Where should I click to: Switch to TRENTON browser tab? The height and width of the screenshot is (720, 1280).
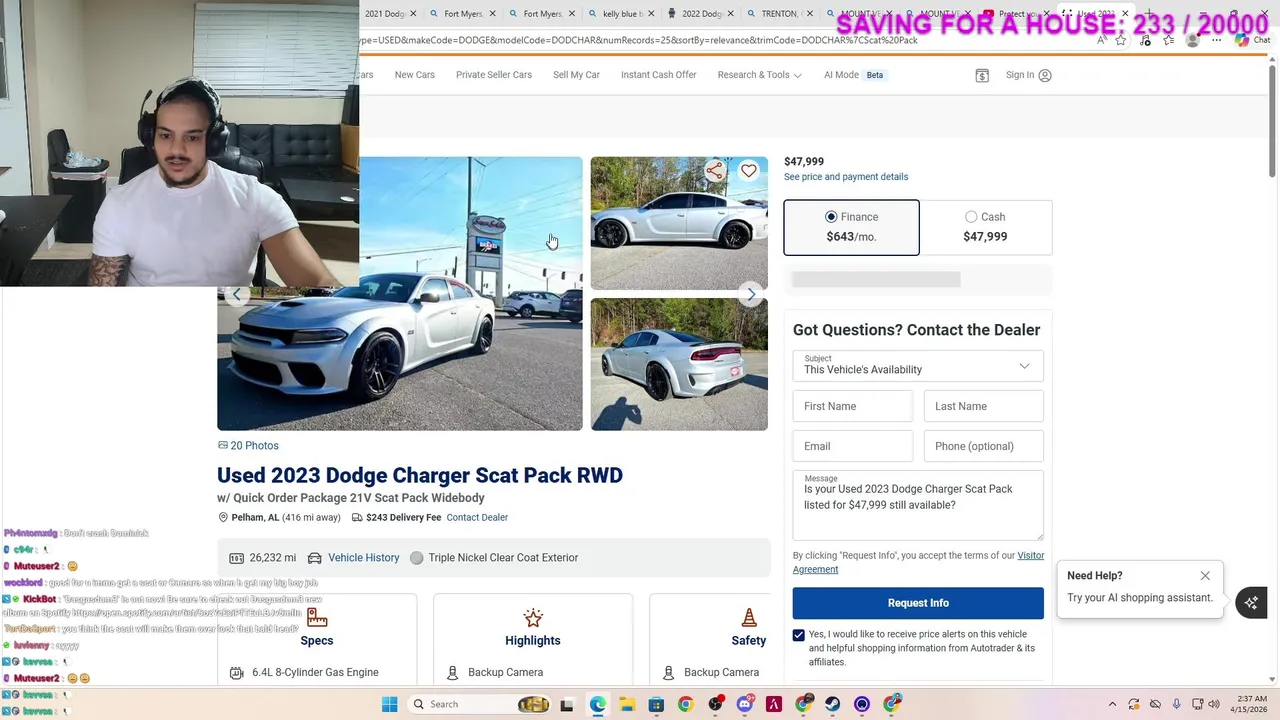coord(780,14)
